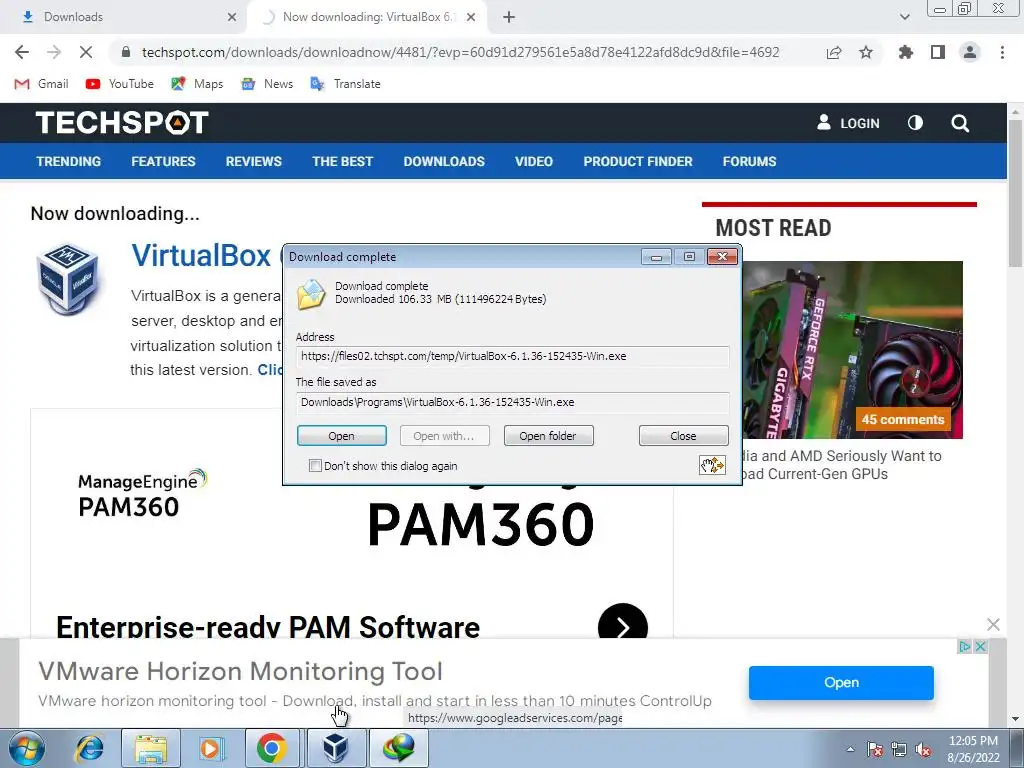Open the Windows Start button
1024x768 pixels.
[27, 748]
